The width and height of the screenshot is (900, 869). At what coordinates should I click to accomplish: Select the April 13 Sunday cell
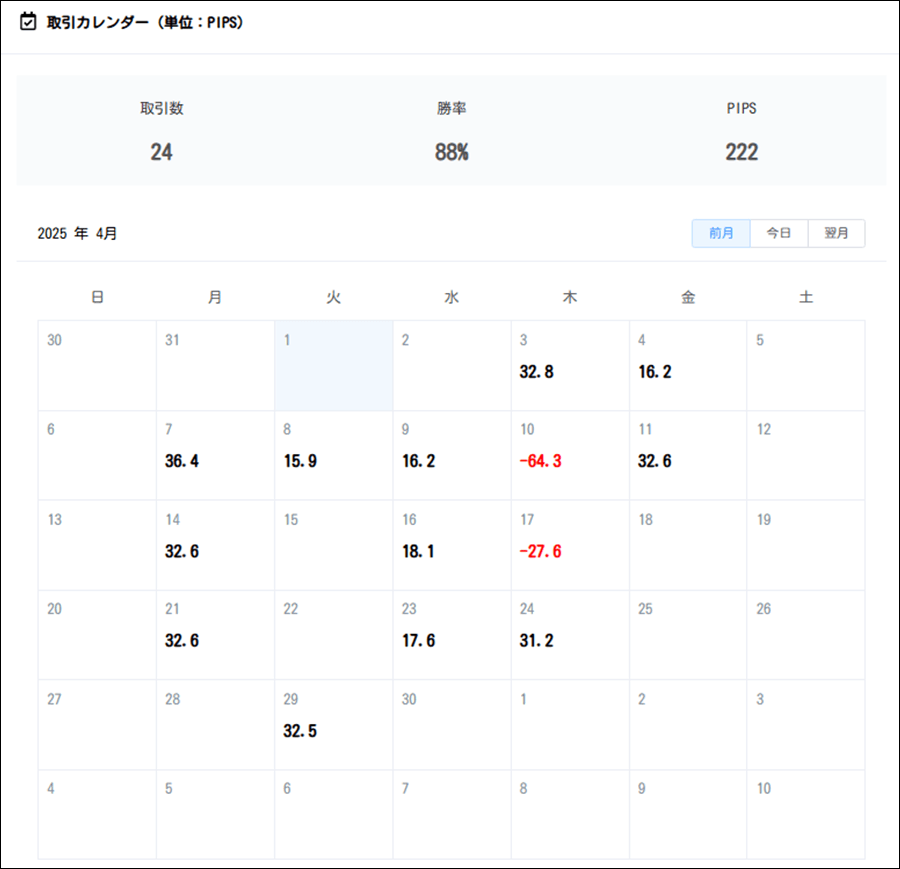coord(97,545)
